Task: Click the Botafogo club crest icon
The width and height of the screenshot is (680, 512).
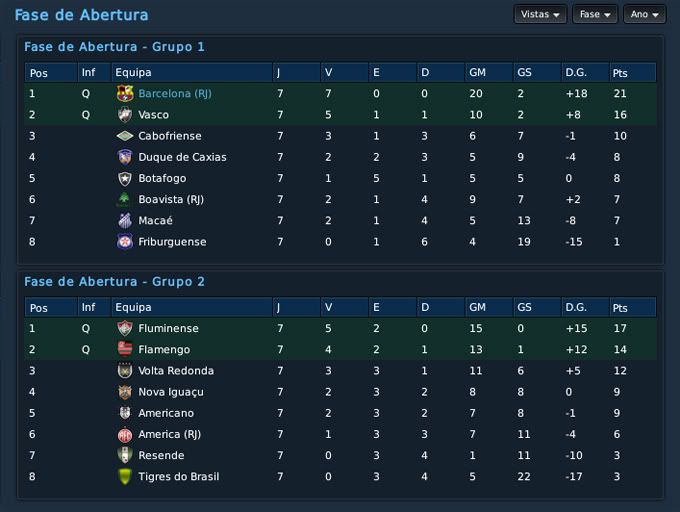Action: coord(125,179)
